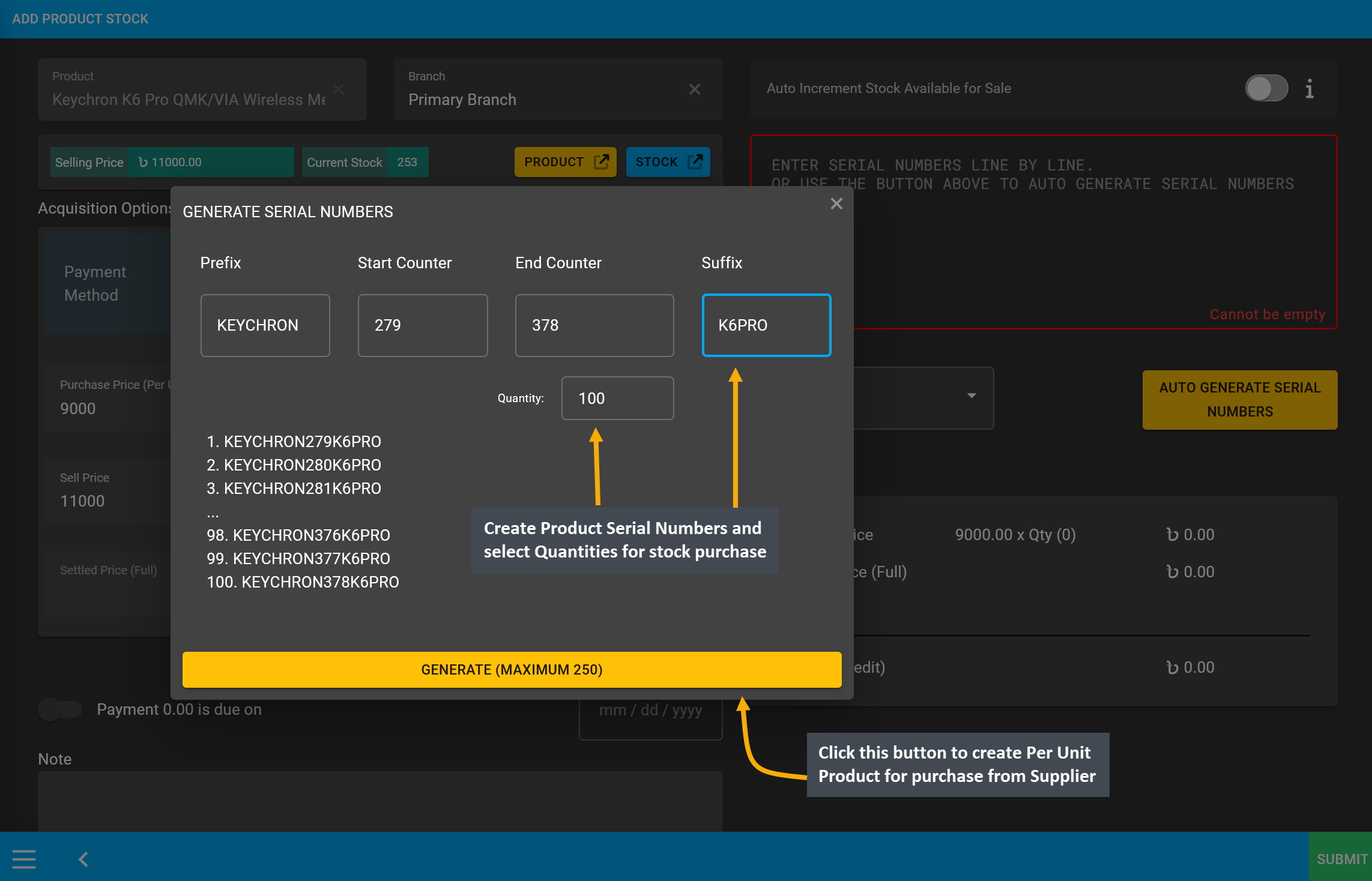Click the Prefix field containing KEYCHRON
This screenshot has width=1372, height=881.
coord(265,325)
